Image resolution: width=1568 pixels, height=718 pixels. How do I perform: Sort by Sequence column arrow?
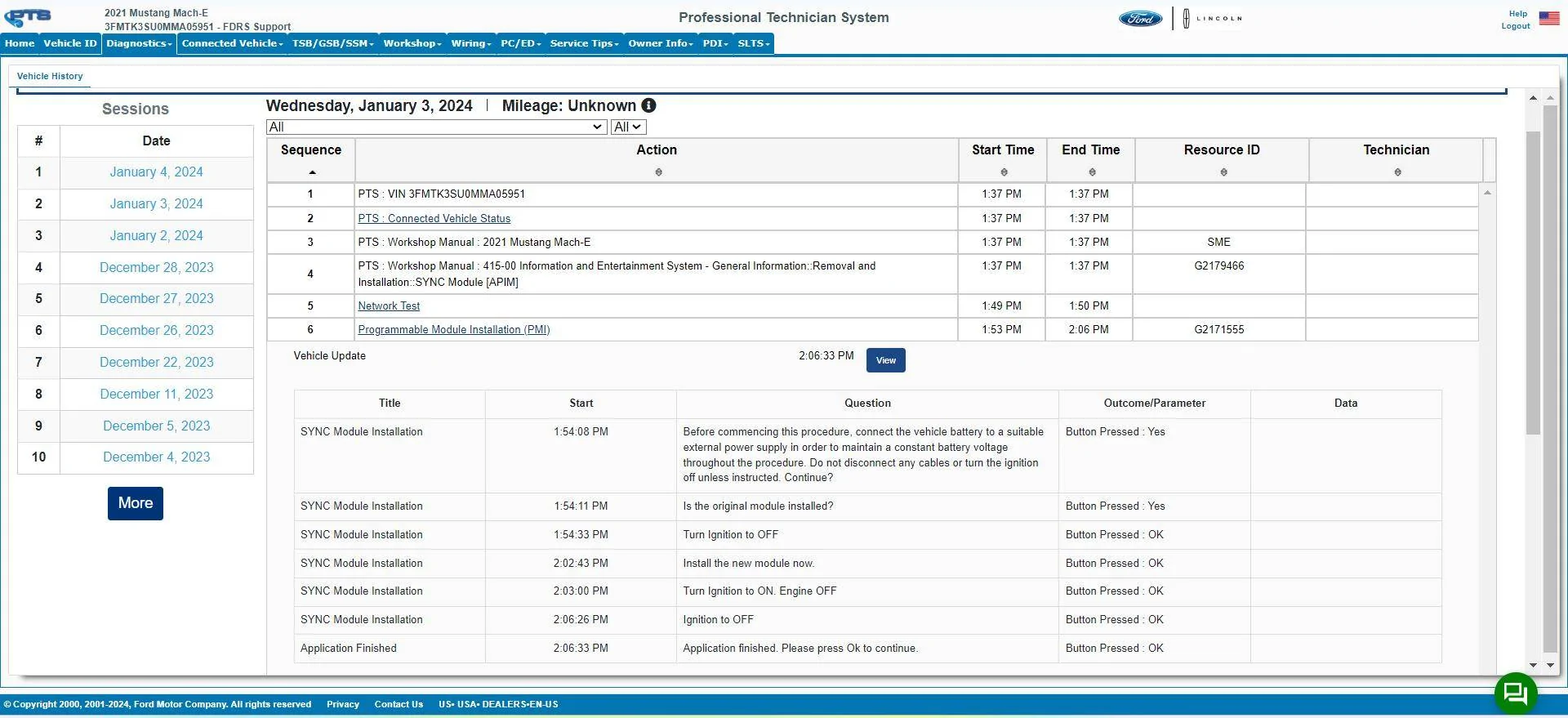point(312,172)
